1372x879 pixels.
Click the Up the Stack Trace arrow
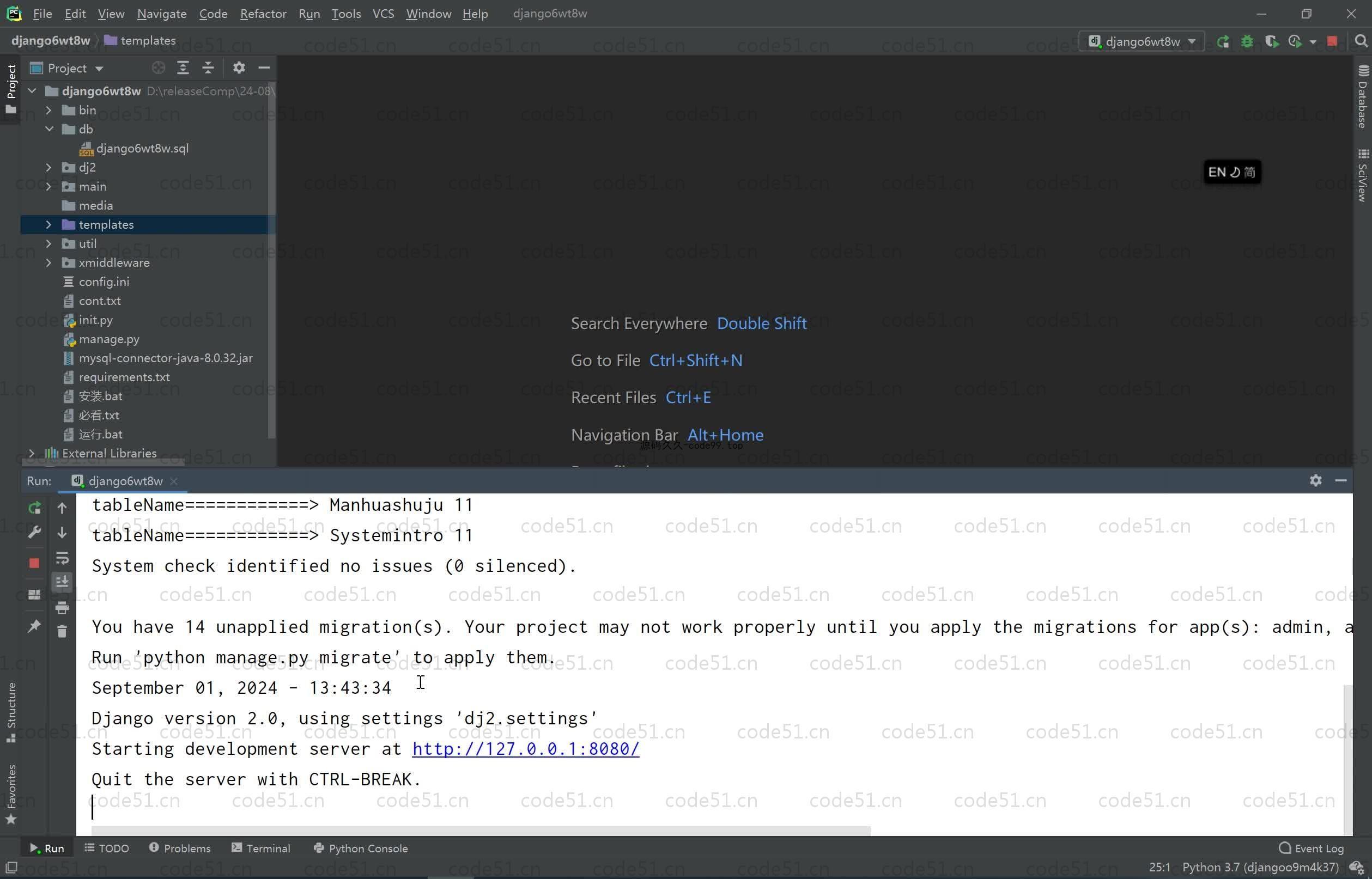tap(62, 508)
